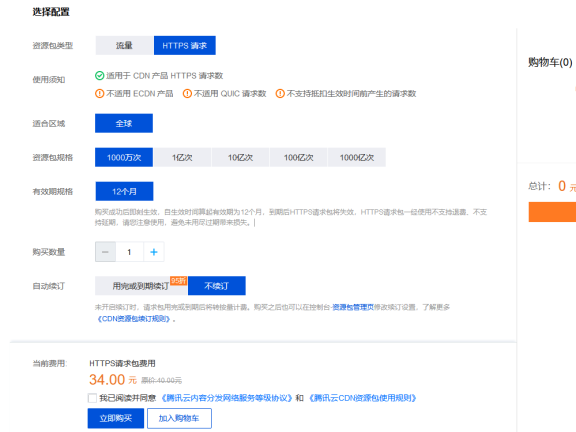Open the CDN资源包续订规则 link
This screenshot has width=576, height=432.
tap(134, 319)
